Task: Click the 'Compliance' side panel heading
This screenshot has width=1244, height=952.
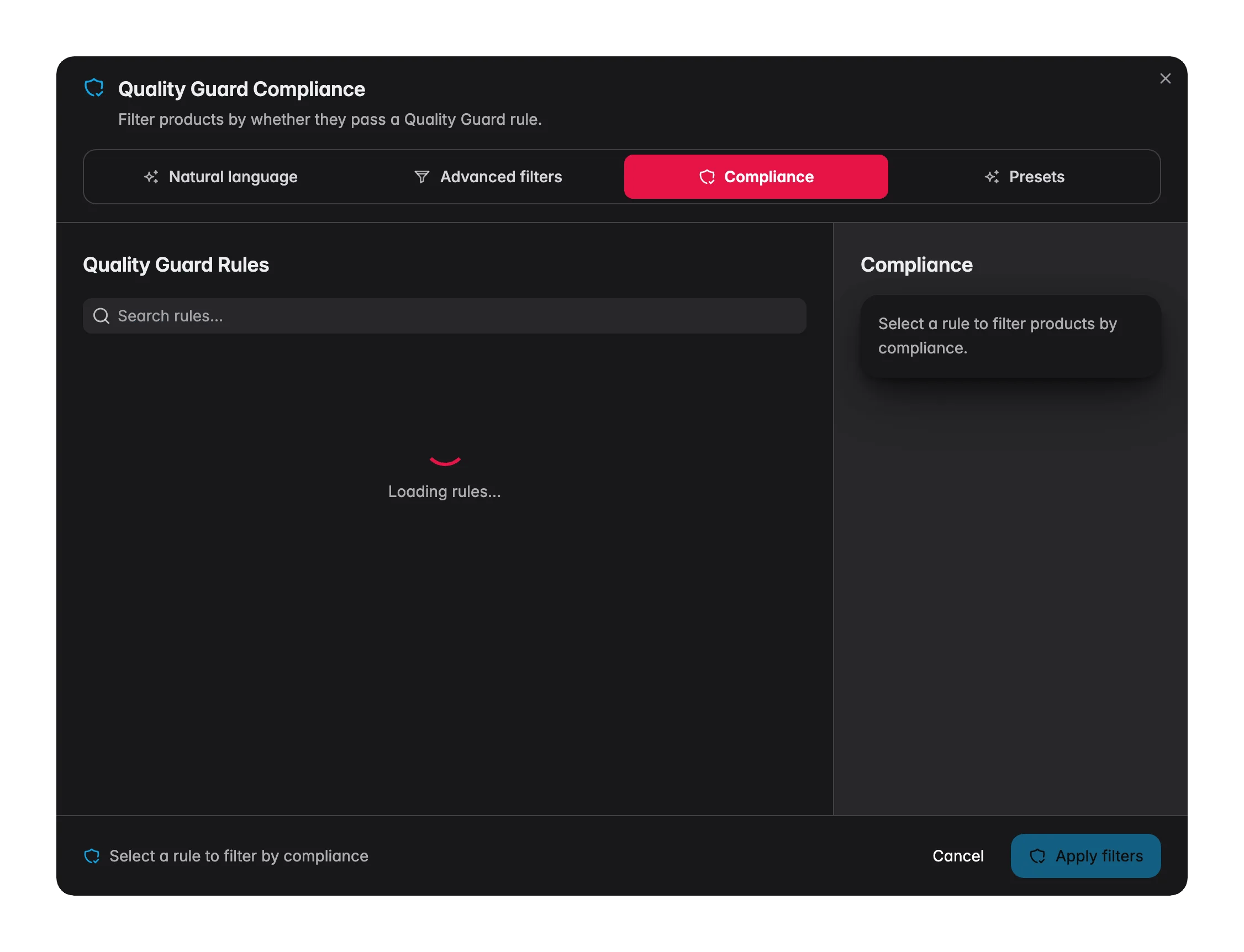Action: pos(916,265)
